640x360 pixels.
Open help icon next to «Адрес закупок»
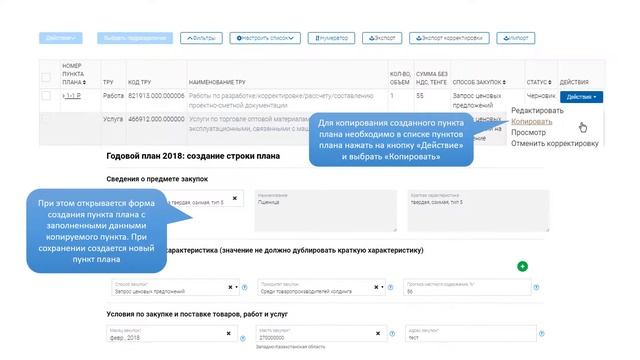542,333
